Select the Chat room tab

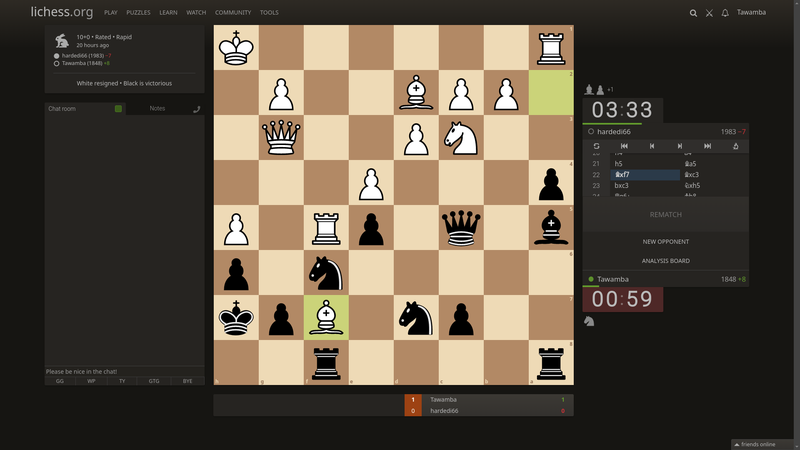coord(62,109)
